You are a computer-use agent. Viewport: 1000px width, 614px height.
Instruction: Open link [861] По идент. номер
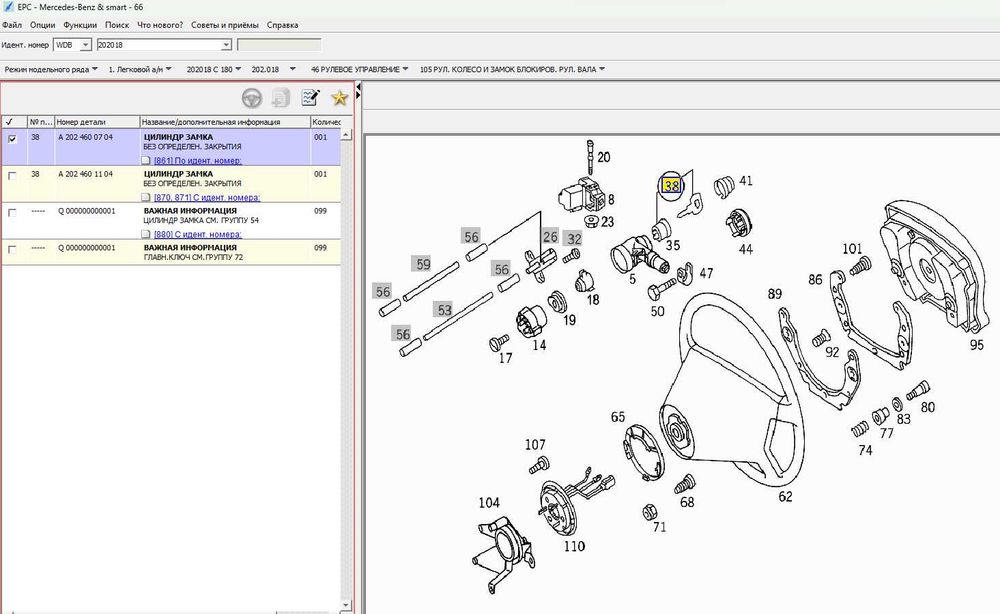coord(198,161)
